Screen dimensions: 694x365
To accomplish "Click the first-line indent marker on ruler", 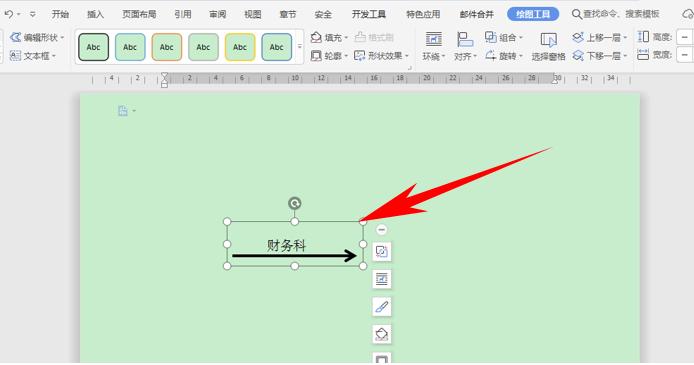I will (164, 76).
